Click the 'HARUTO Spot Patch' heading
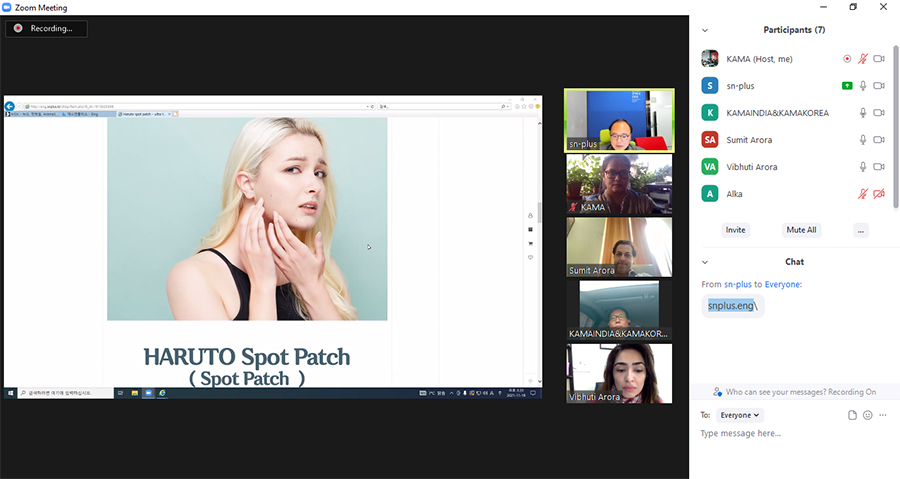This screenshot has width=900, height=479. 247,357
